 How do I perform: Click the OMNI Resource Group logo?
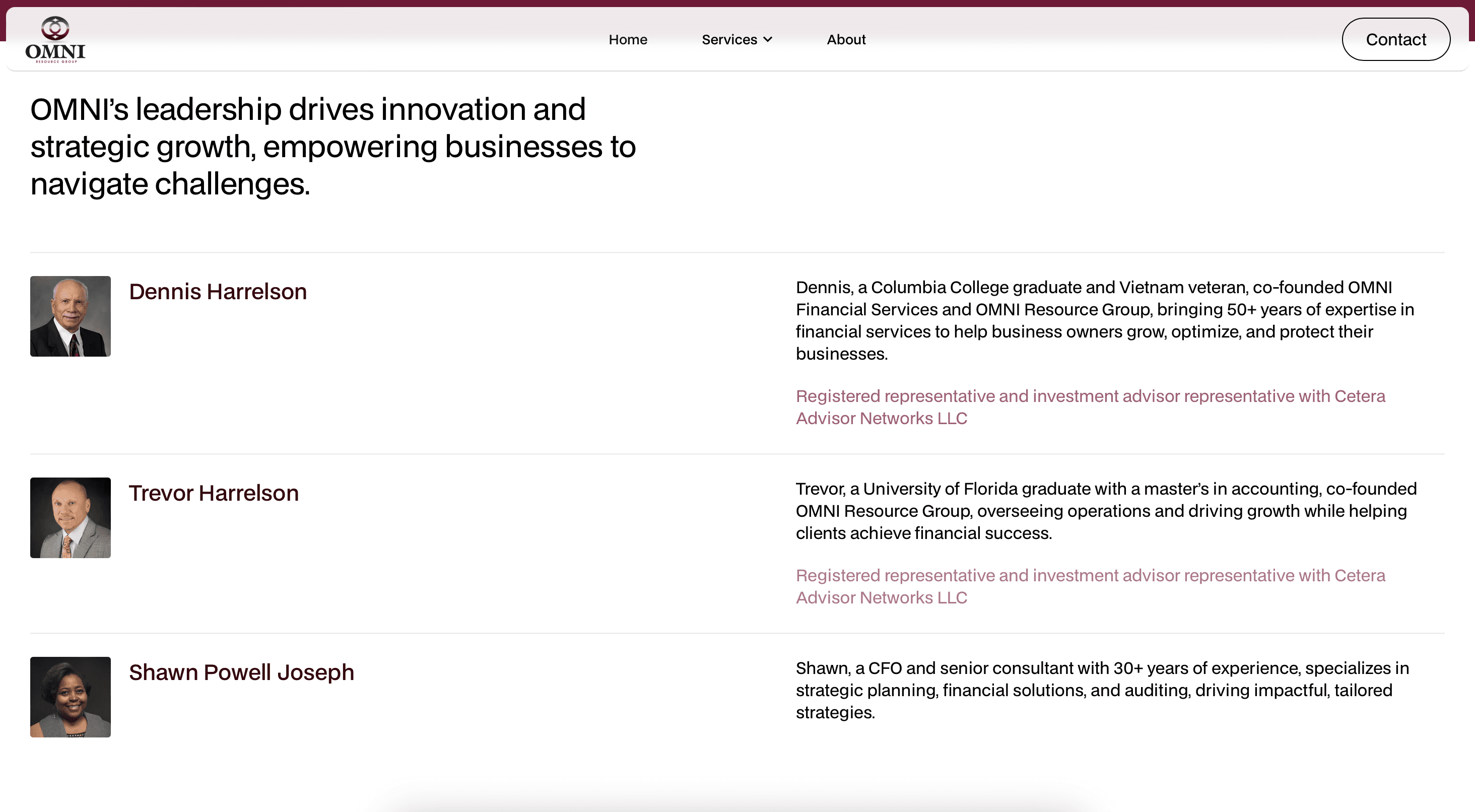click(55, 39)
